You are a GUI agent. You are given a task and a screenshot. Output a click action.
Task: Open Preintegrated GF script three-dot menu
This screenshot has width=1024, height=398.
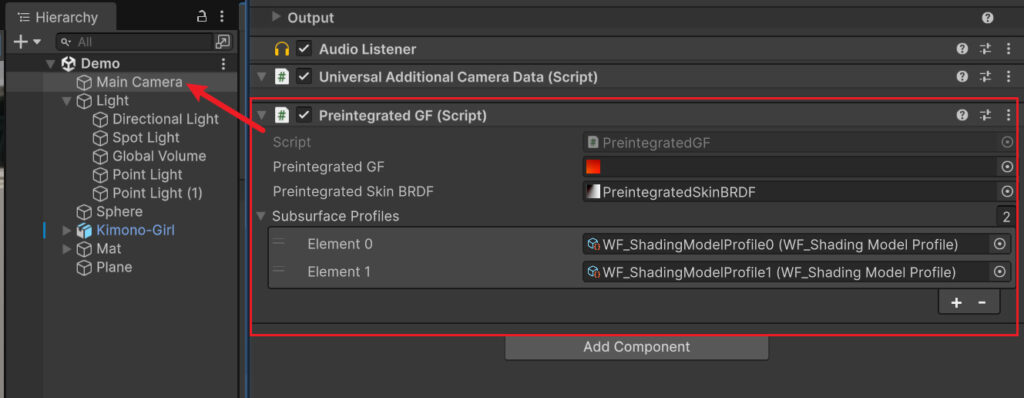1008,116
